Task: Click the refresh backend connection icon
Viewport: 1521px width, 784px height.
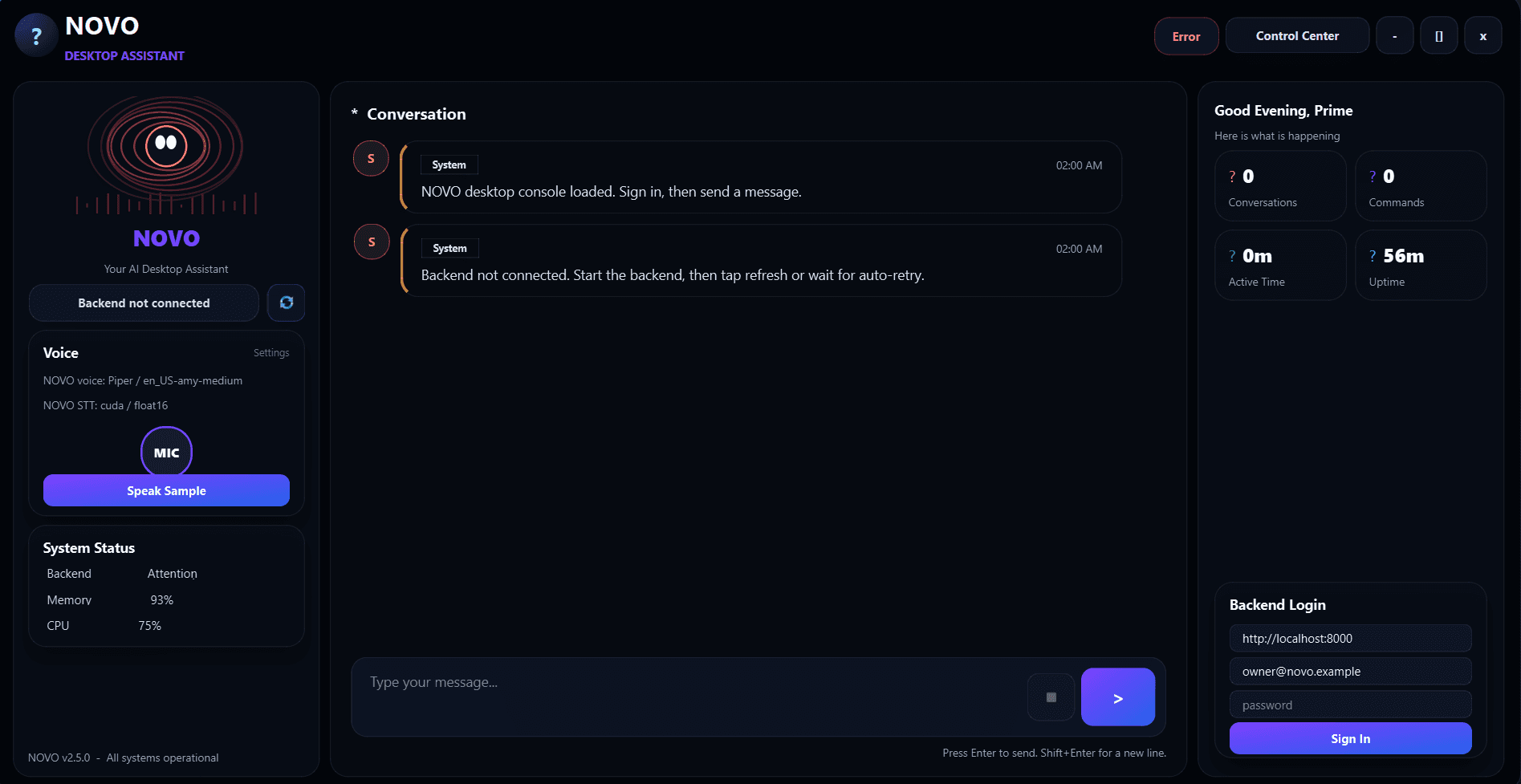Action: [287, 303]
